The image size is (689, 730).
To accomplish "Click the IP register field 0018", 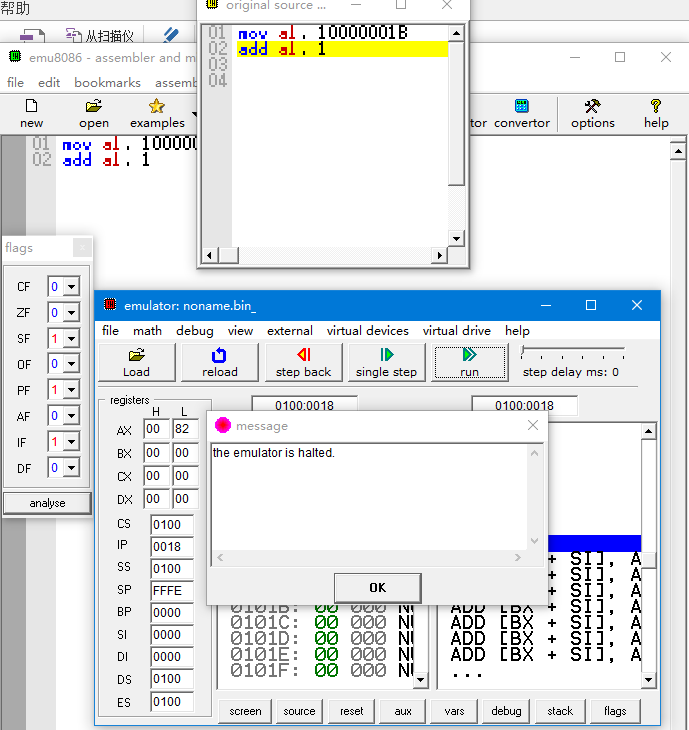I will click(x=172, y=547).
